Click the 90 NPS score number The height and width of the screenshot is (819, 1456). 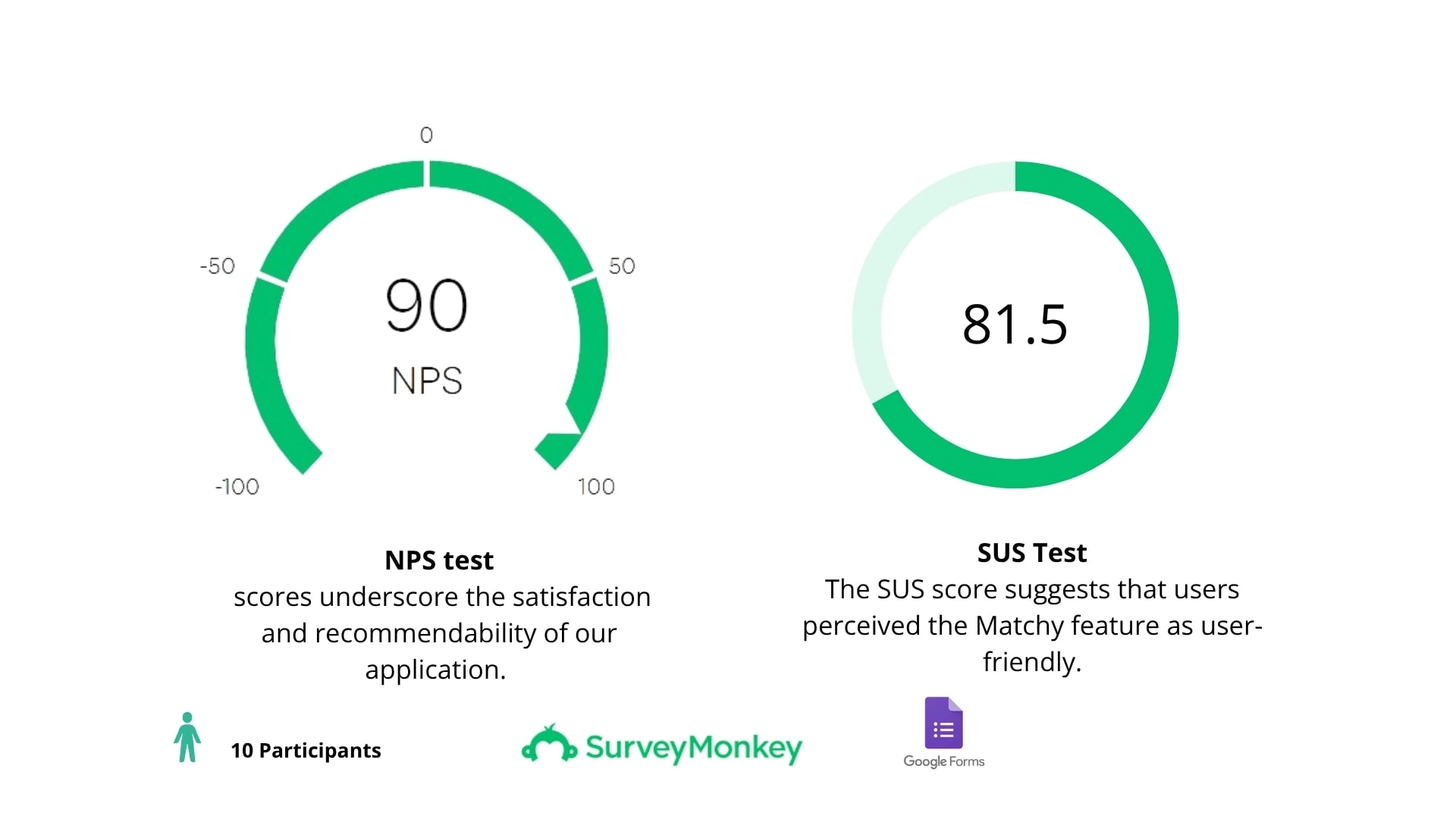coord(426,306)
